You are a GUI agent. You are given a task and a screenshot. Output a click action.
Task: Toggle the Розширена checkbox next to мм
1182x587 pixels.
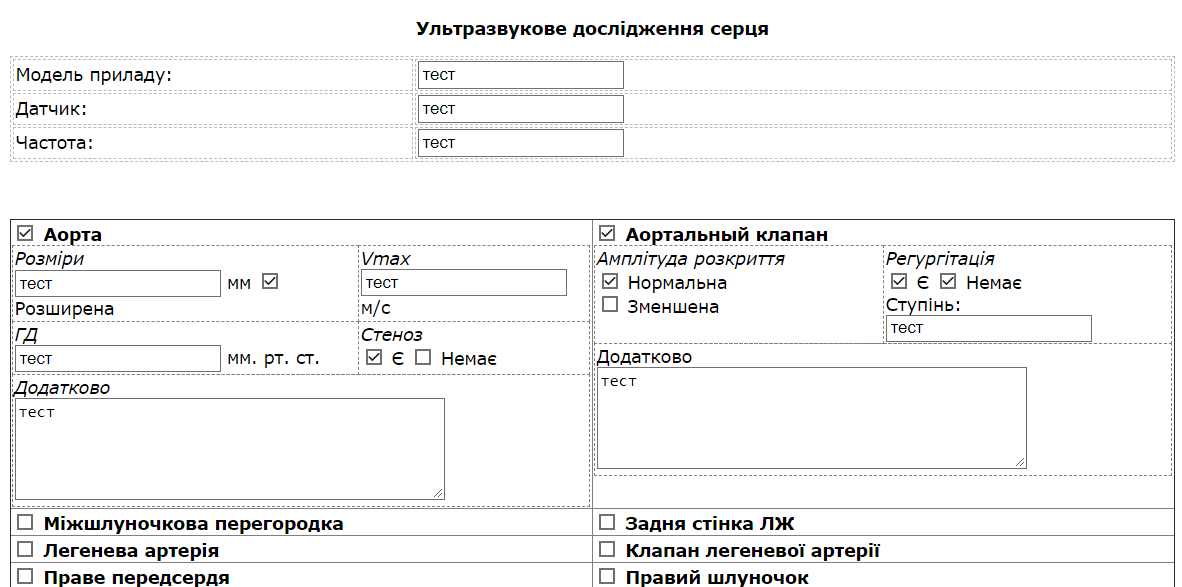pyautogui.click(x=269, y=282)
